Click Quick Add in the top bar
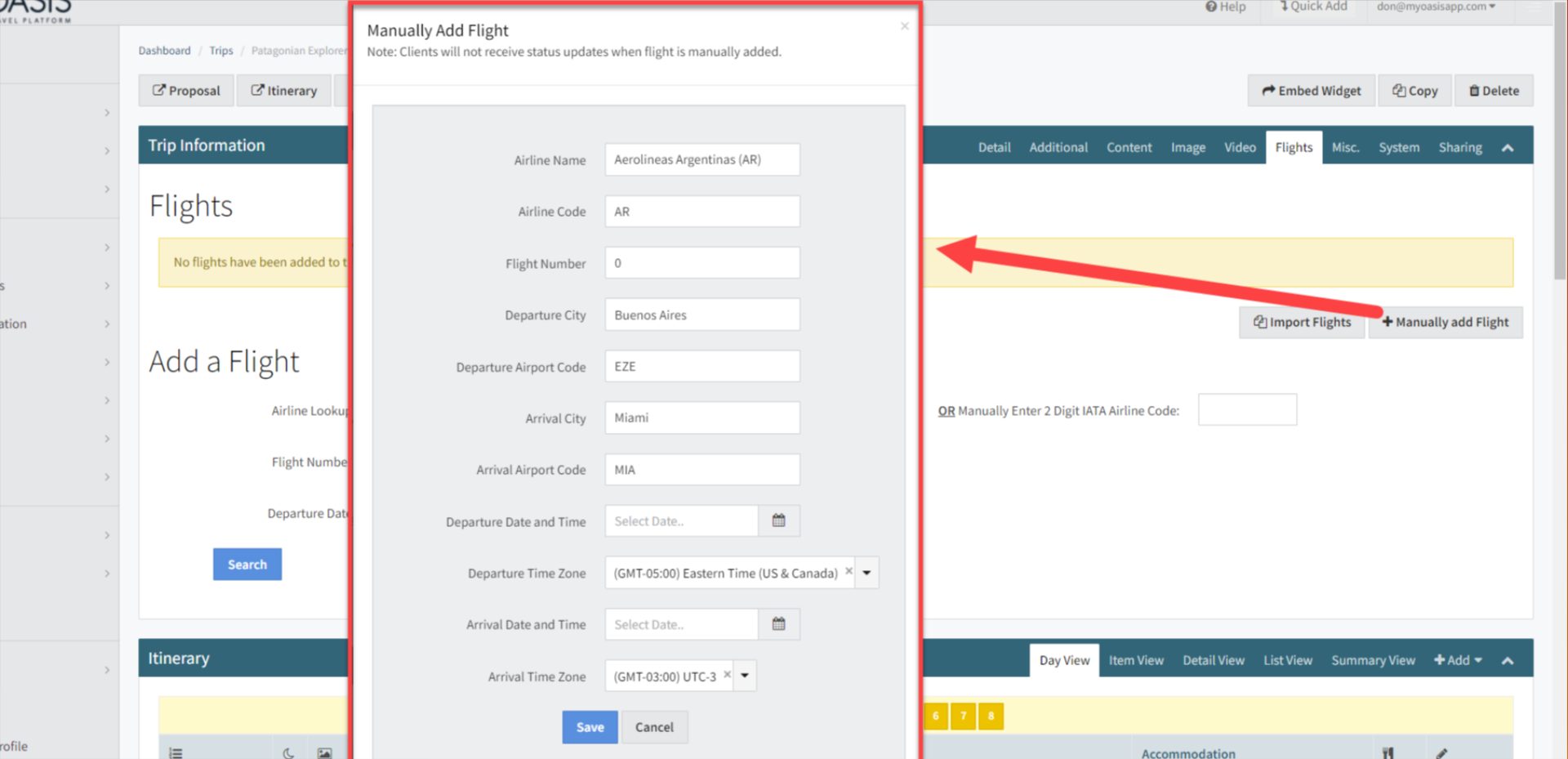1568x759 pixels. [x=1313, y=7]
